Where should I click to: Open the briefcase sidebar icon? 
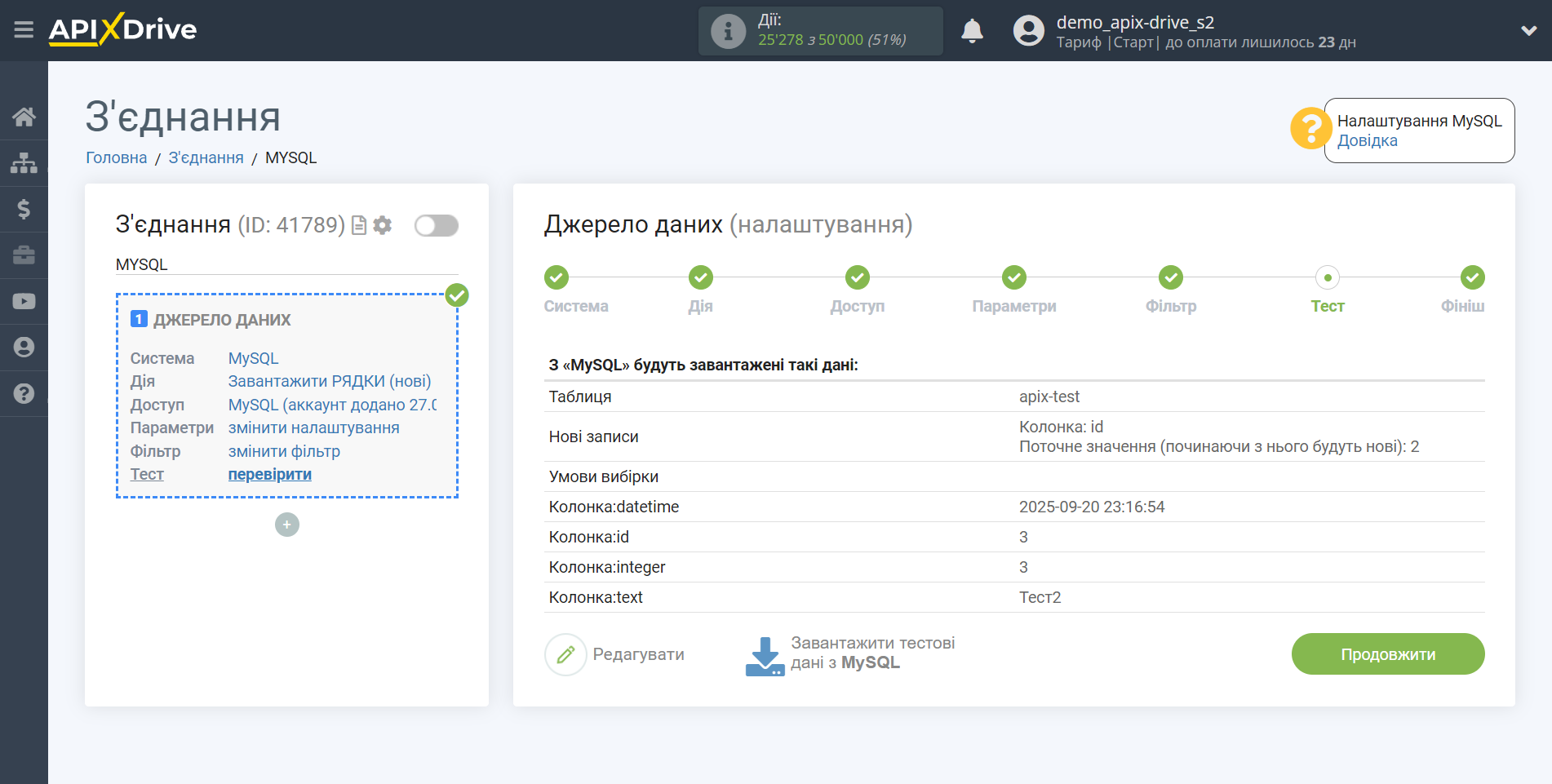[x=24, y=255]
